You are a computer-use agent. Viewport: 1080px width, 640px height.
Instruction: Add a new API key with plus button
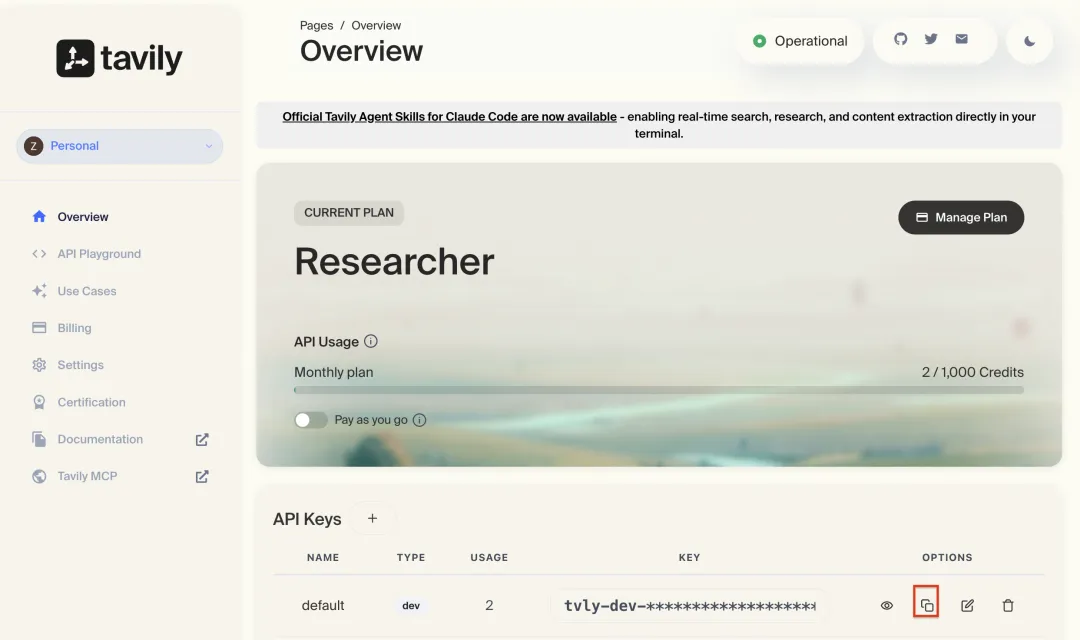(373, 518)
